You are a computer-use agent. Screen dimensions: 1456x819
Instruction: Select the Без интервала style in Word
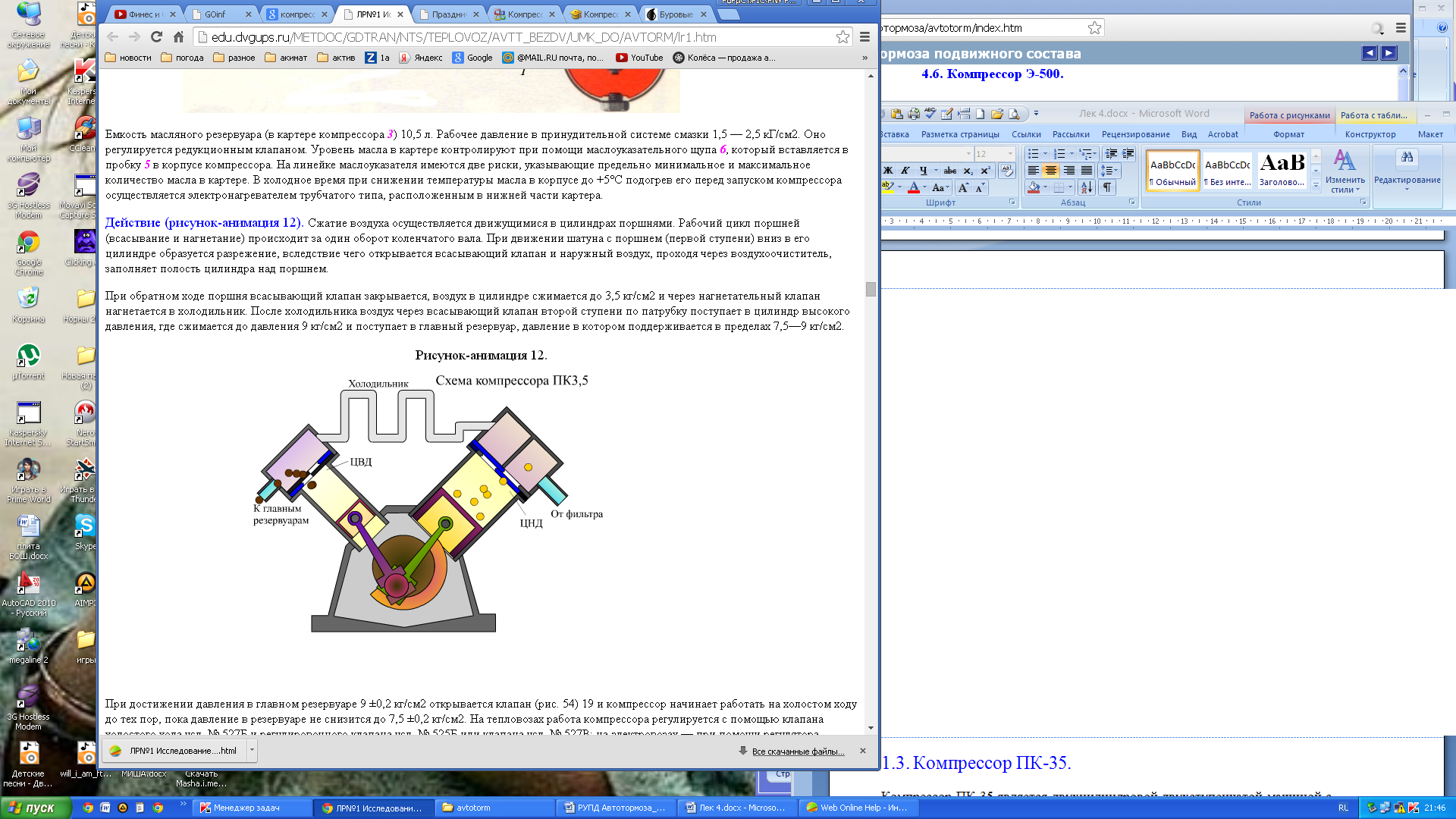pyautogui.click(x=1227, y=171)
